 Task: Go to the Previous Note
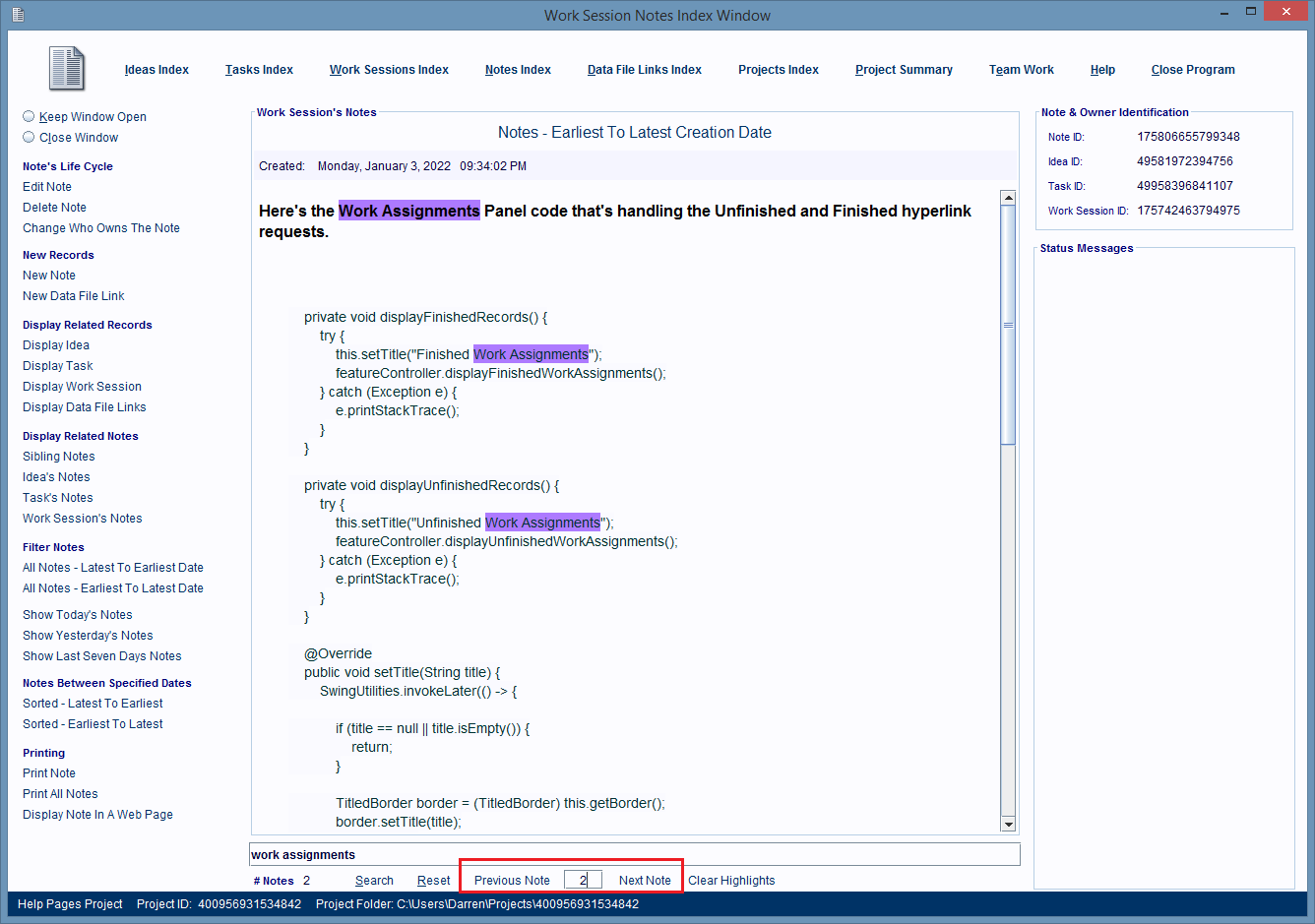pos(512,881)
